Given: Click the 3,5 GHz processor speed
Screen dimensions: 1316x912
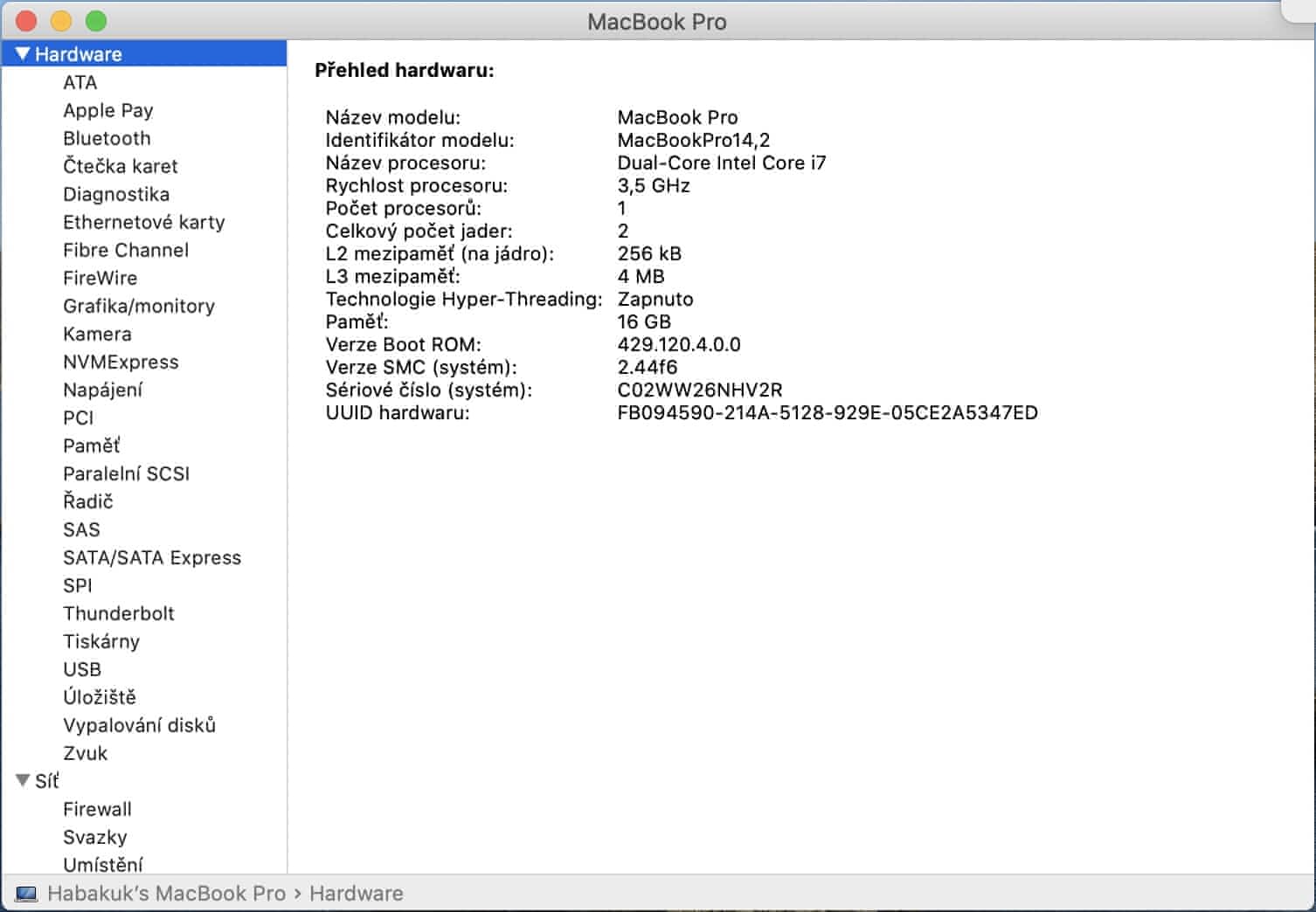Looking at the screenshot, I should coord(654,185).
